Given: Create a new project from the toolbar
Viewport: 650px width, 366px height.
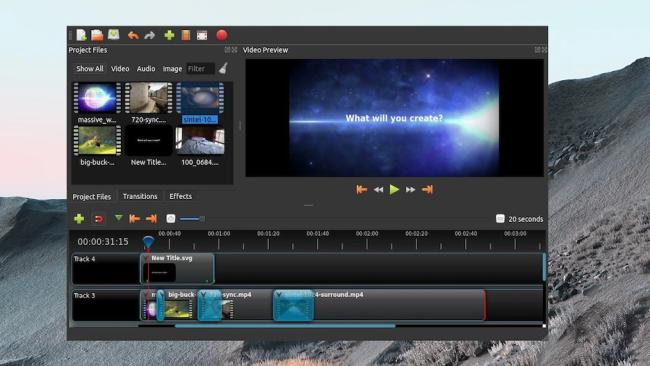Looking at the screenshot, I should coord(81,35).
